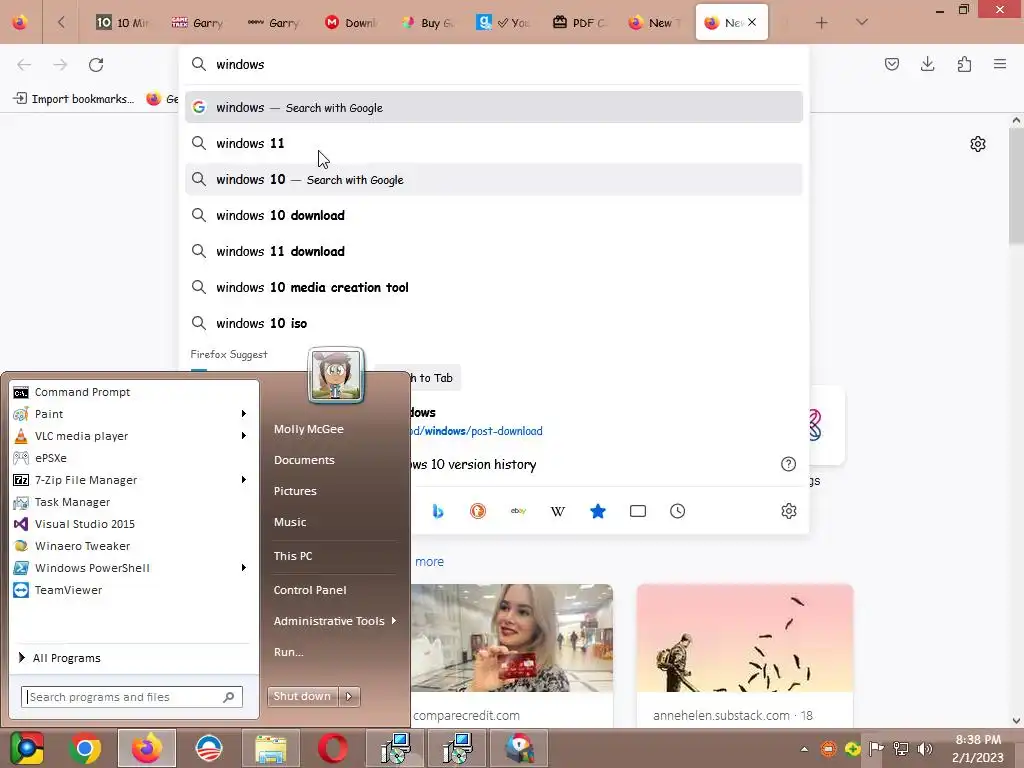
Task: Switch to the PDF C tab
Action: click(579, 23)
